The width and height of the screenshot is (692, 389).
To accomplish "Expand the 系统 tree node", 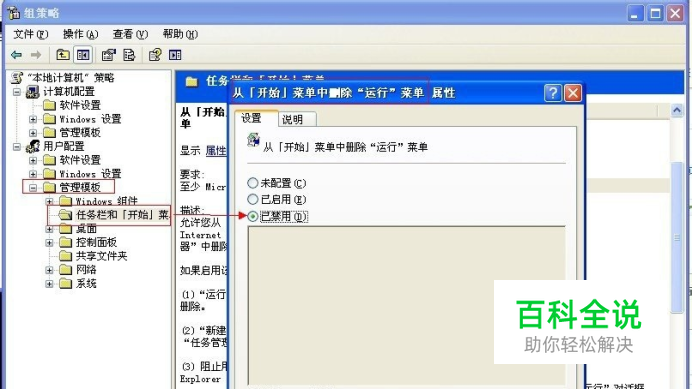I will click(49, 283).
